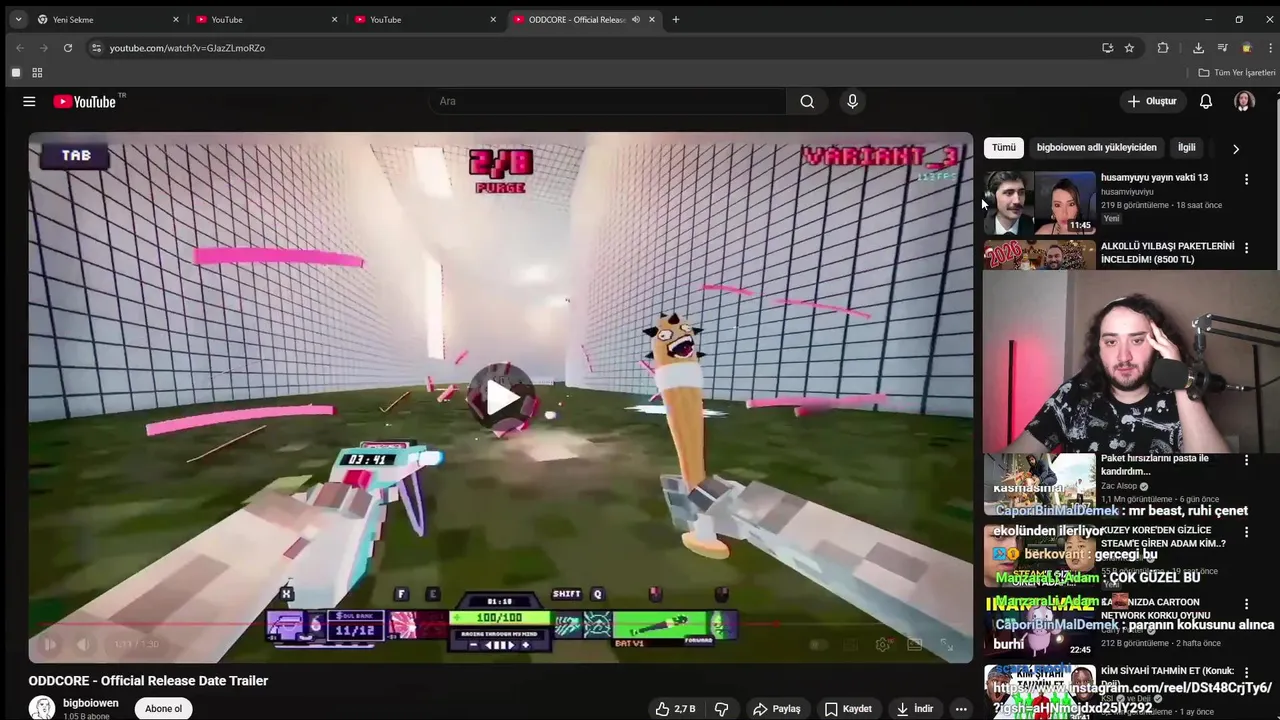
Task: Open YouTube notifications bell
Action: [1206, 101]
